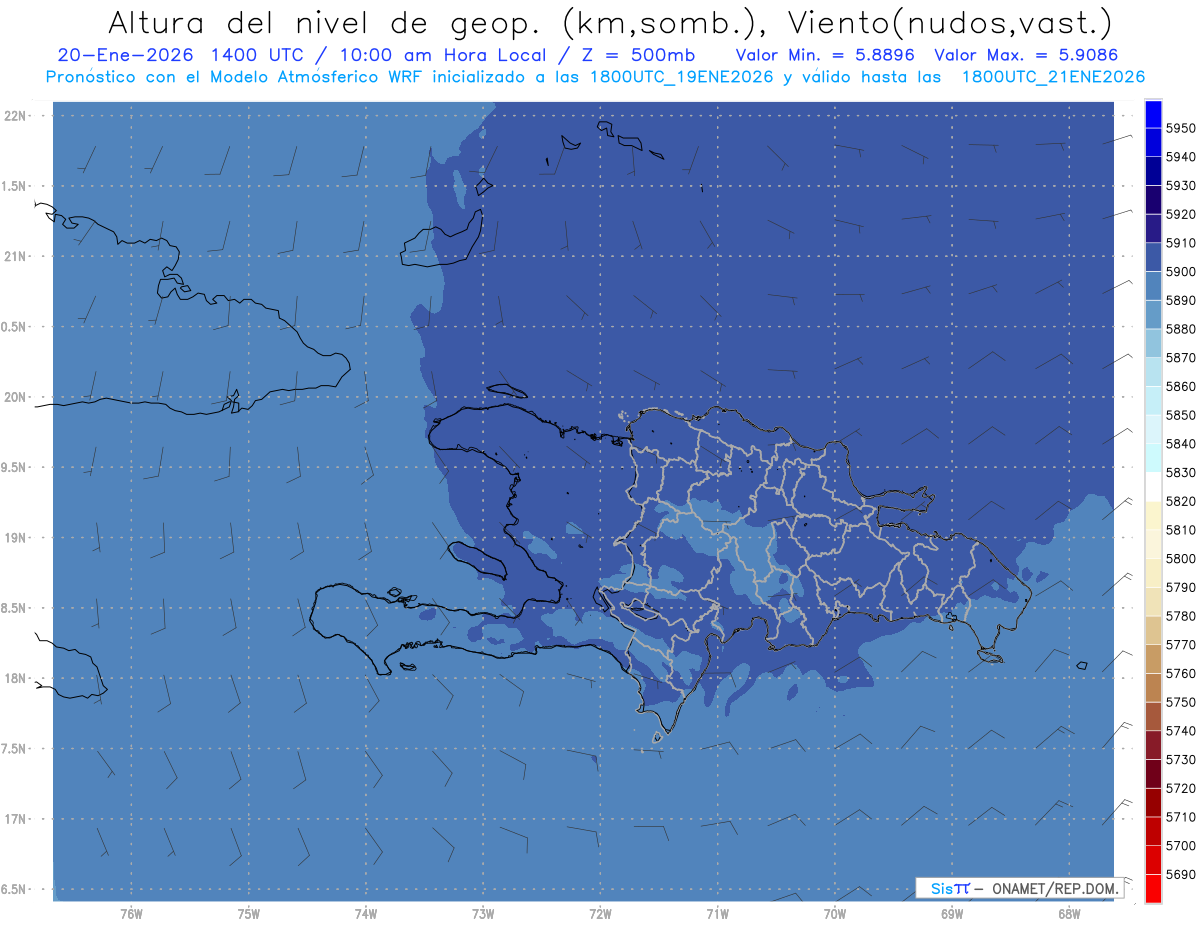Click the date text "20-Ene-2026 1400 UTC"
Screen dimensions: 1200x927
(x=182, y=55)
